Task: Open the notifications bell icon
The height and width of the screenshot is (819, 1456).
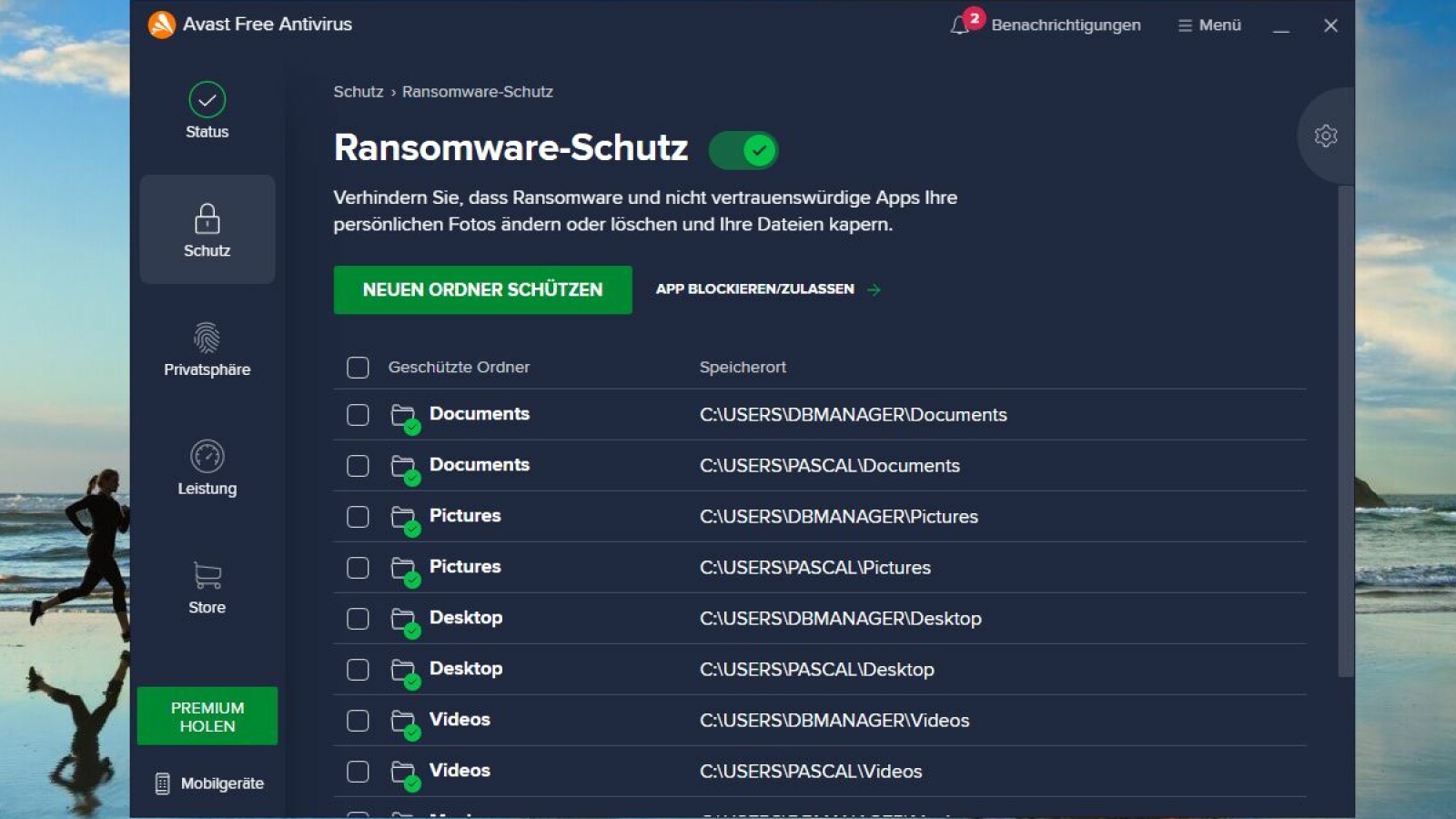Action: coord(959,25)
